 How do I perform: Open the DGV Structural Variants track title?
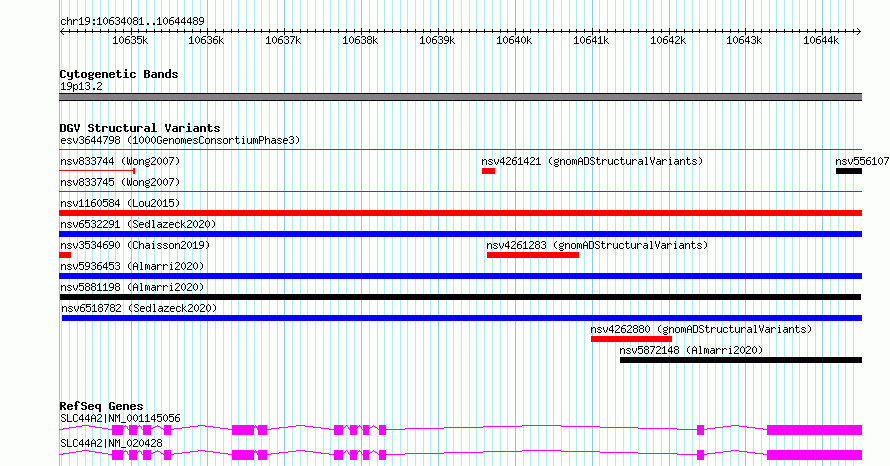(140, 128)
